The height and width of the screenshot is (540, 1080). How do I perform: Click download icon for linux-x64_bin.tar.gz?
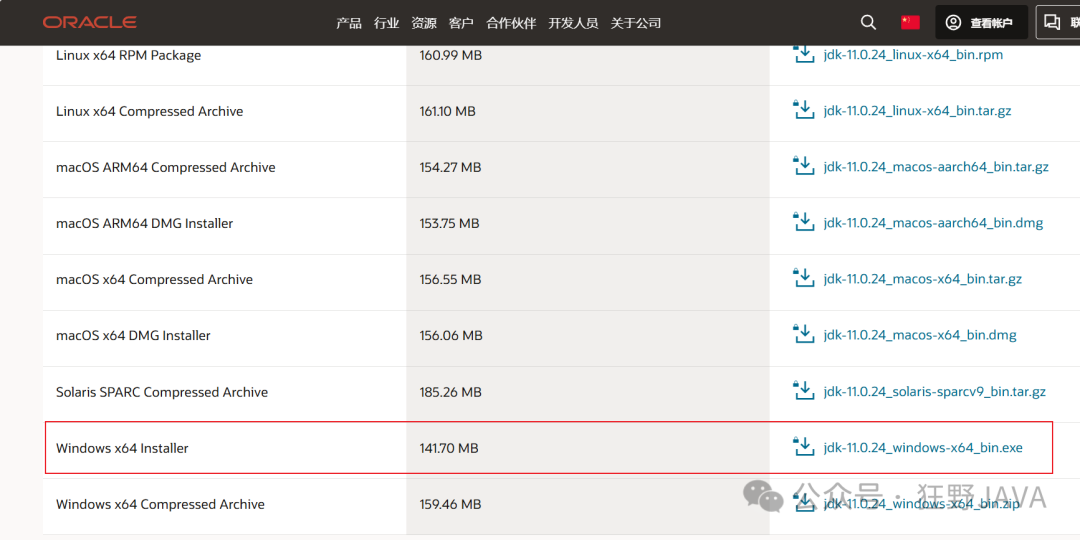click(x=804, y=110)
